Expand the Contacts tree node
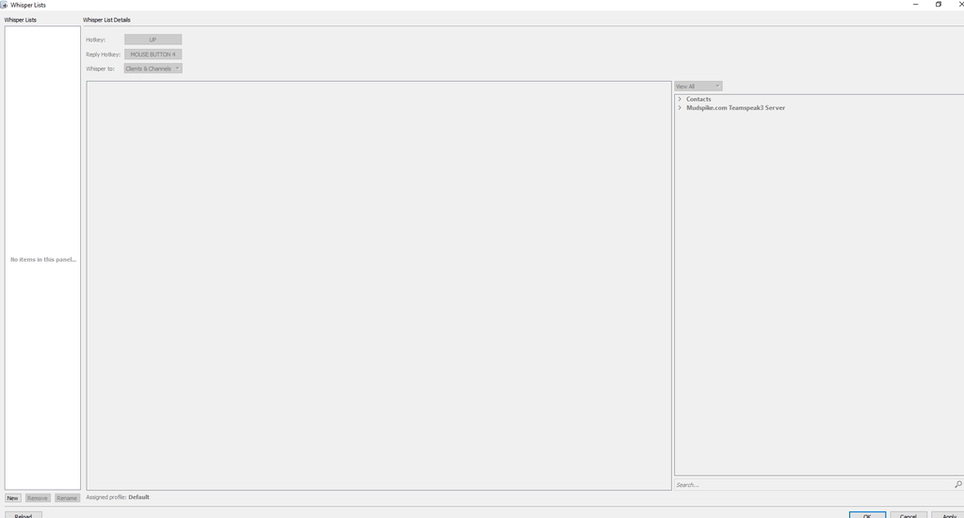Image resolution: width=964 pixels, height=518 pixels. click(680, 99)
